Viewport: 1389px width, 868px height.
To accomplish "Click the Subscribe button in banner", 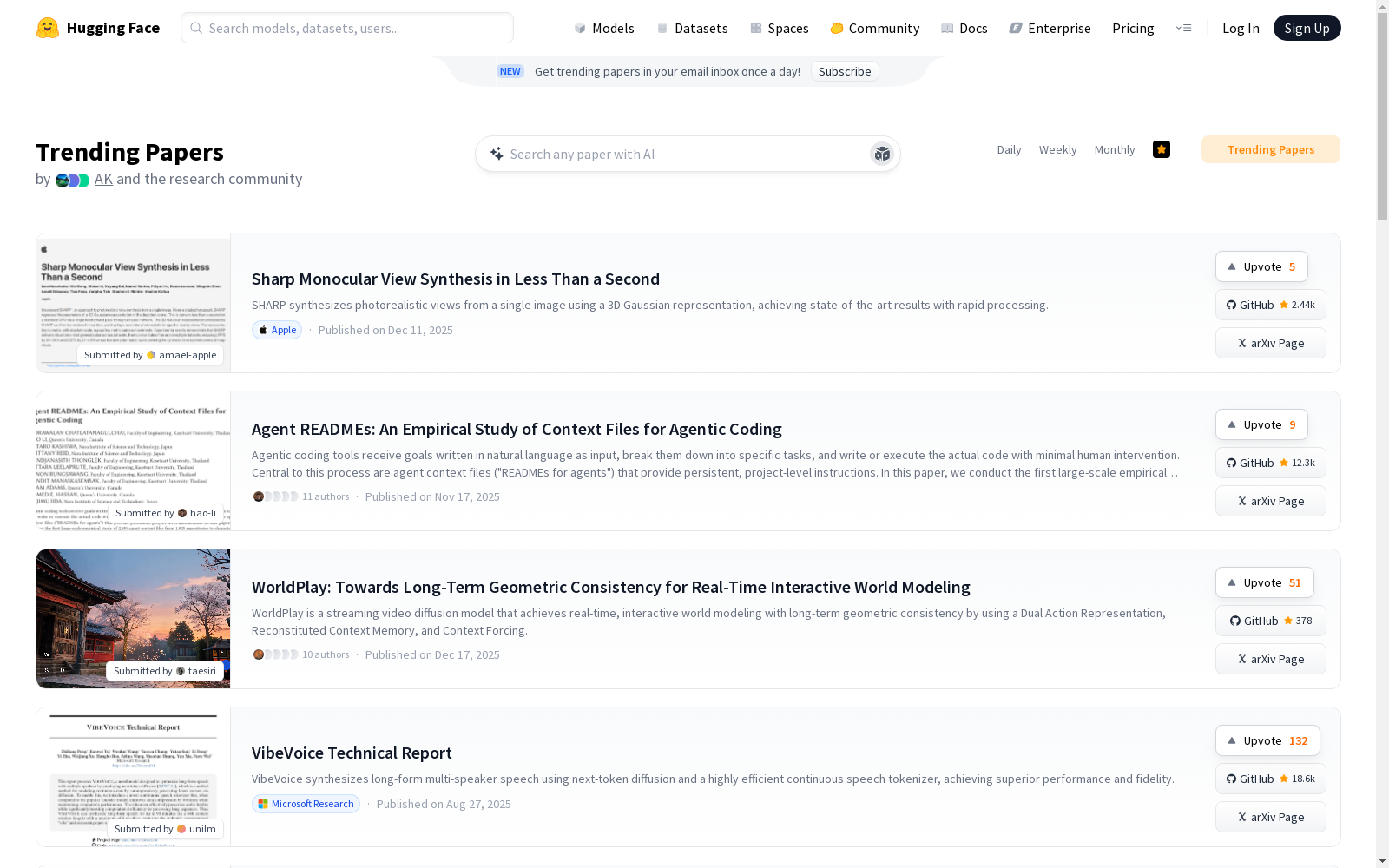I will (844, 71).
